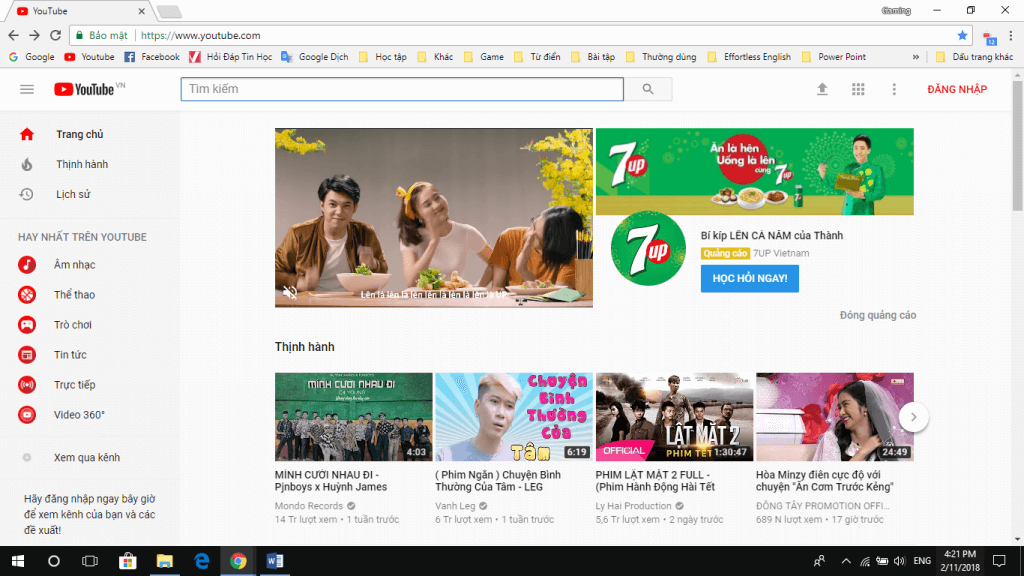Click the Tìm kiếm search field
This screenshot has width=1024, height=576.
click(x=400, y=89)
